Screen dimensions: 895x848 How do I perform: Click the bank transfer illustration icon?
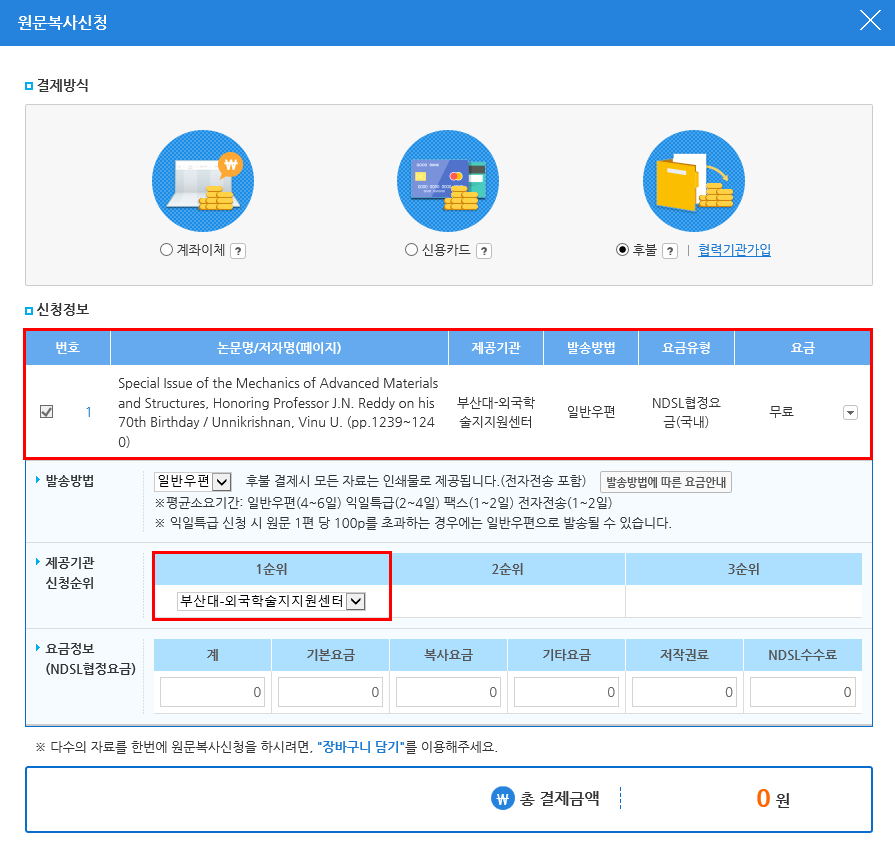(203, 181)
